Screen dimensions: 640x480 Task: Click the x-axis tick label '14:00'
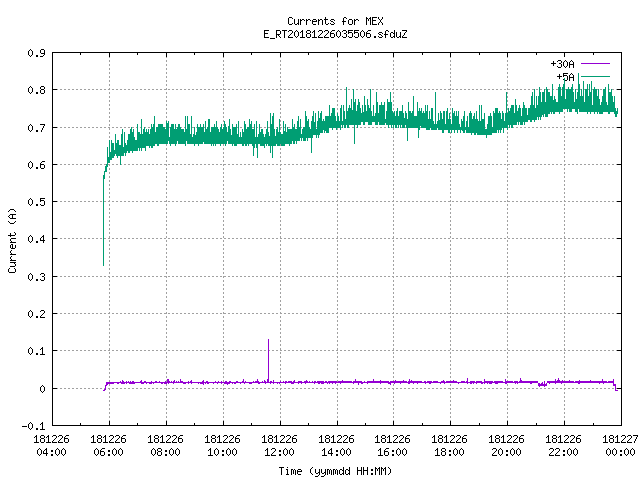point(336,452)
